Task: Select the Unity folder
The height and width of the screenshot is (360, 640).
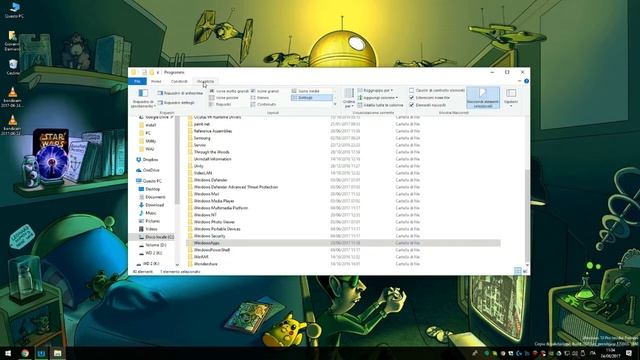Action: pos(196,166)
